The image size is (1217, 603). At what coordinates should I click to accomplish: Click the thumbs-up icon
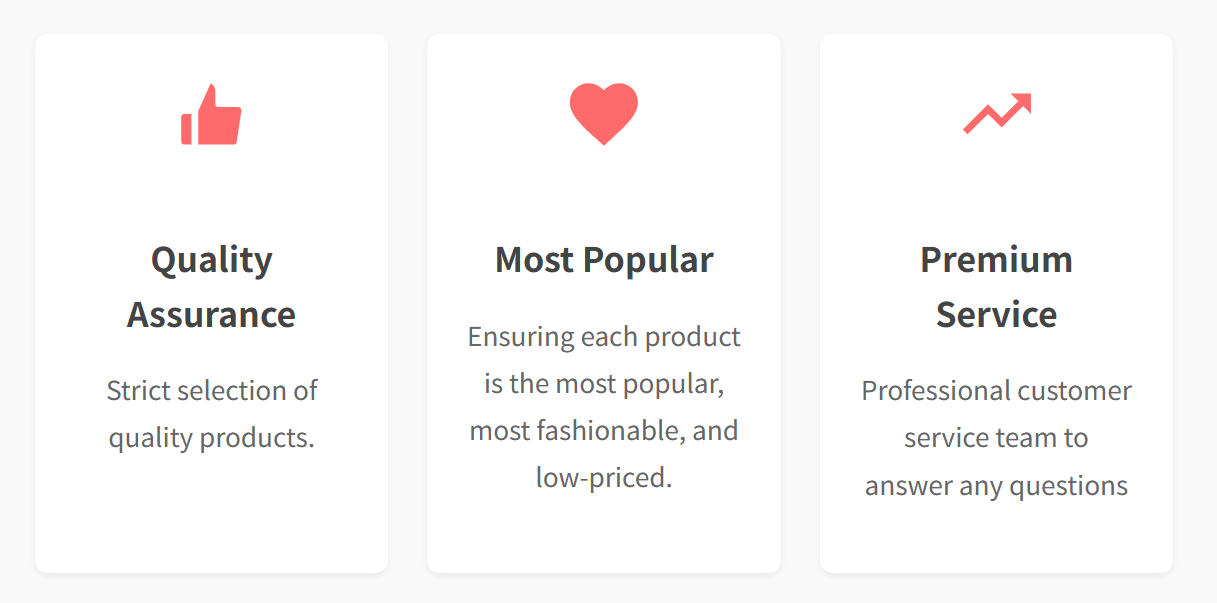[x=211, y=116]
